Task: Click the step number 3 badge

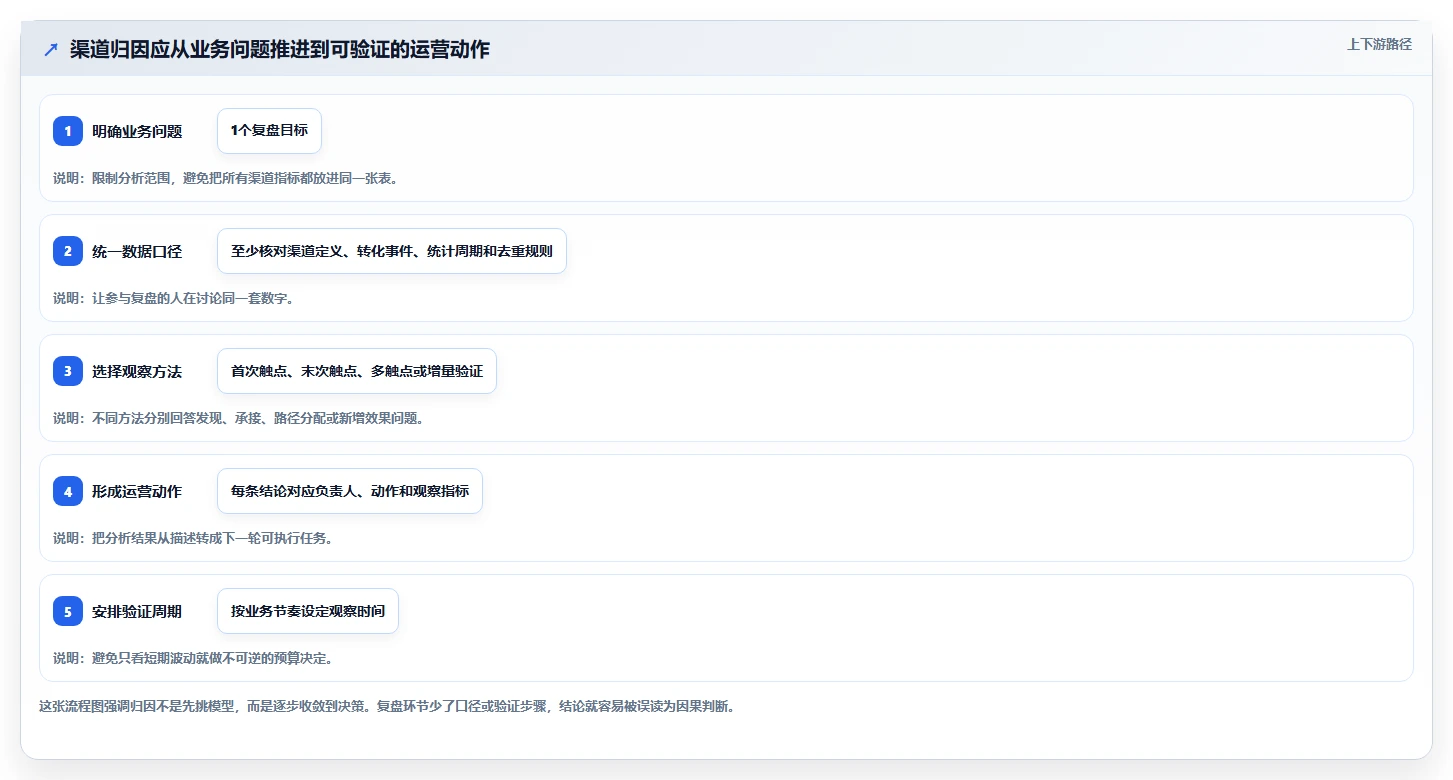Action: point(68,371)
